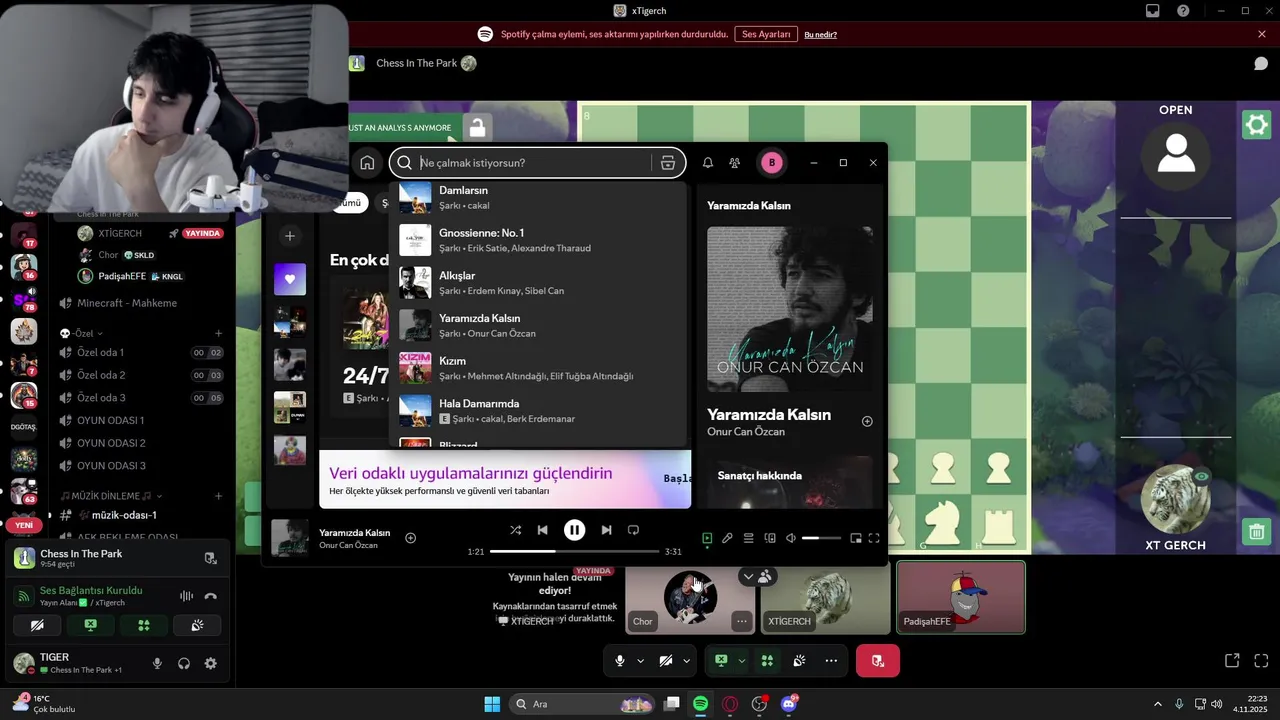The height and width of the screenshot is (720, 1280).
Task: Go to Spotify home via house icon
Action: [367, 163]
